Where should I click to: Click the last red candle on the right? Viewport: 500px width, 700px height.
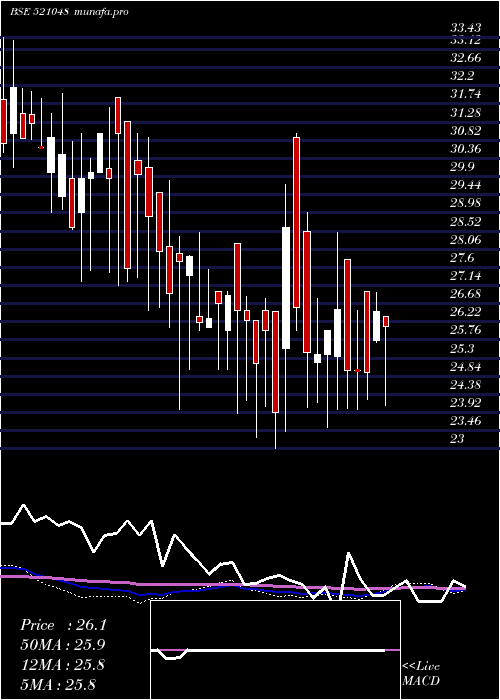click(x=386, y=321)
